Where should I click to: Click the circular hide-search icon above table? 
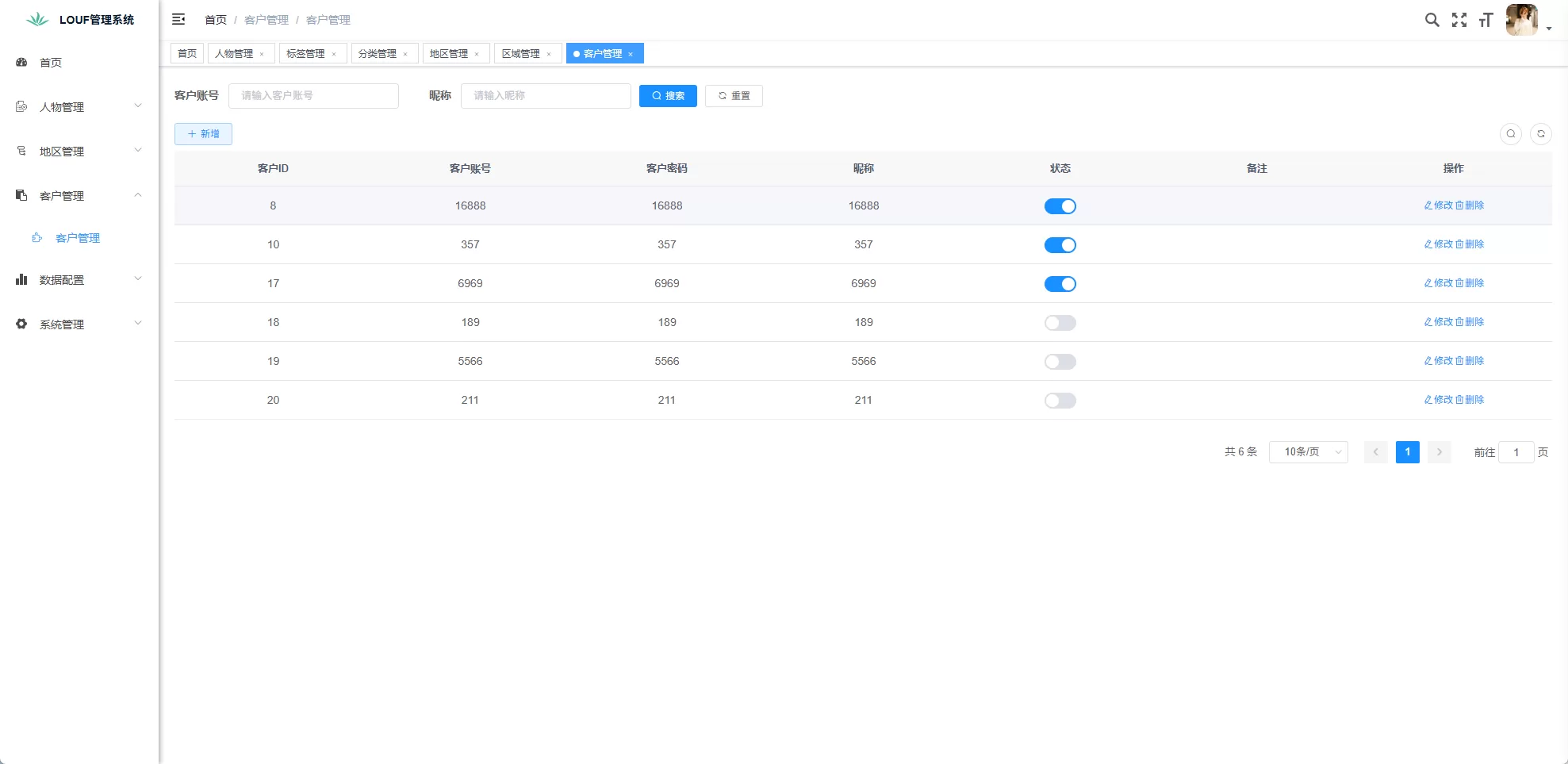pos(1510,134)
